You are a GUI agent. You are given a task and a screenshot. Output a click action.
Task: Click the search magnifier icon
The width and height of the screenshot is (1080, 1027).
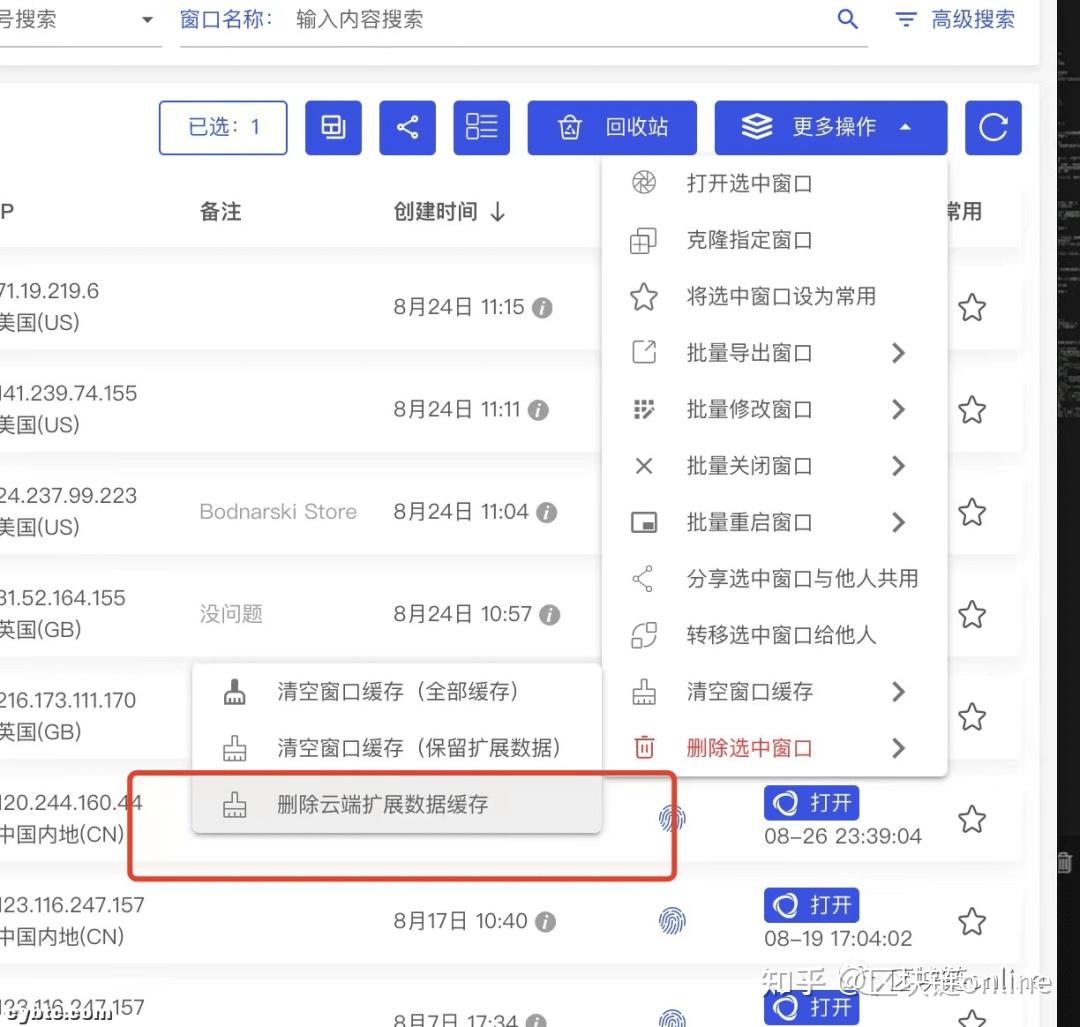(x=847, y=19)
